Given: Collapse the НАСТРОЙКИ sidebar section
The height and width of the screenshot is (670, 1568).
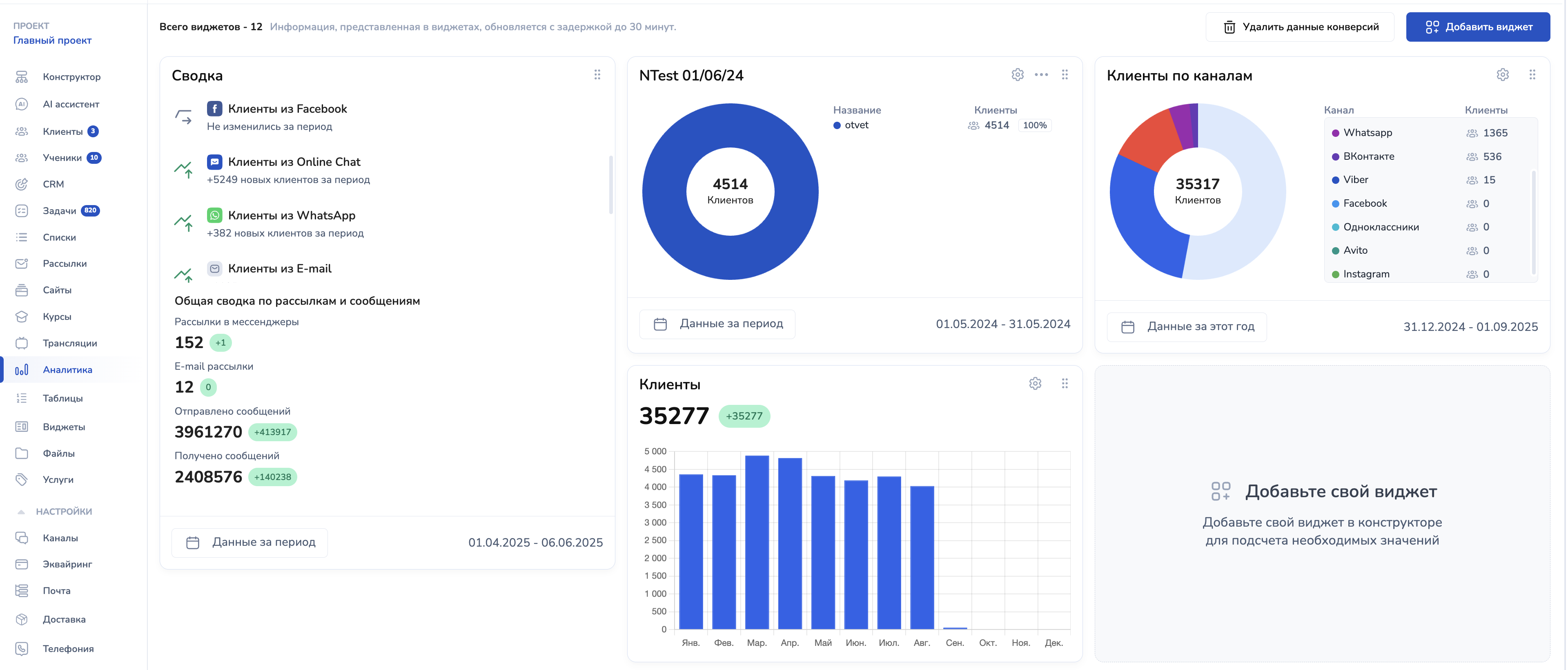Looking at the screenshot, I should coord(63,511).
